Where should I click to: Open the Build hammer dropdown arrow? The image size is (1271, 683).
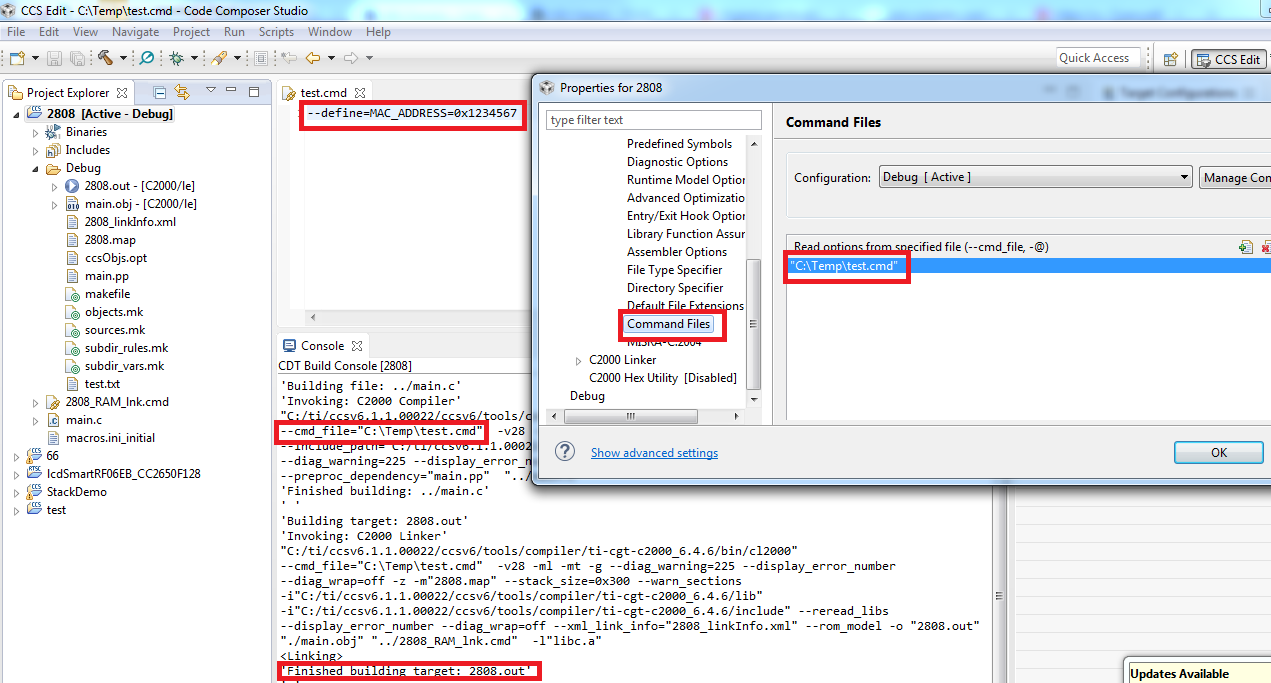(123, 58)
